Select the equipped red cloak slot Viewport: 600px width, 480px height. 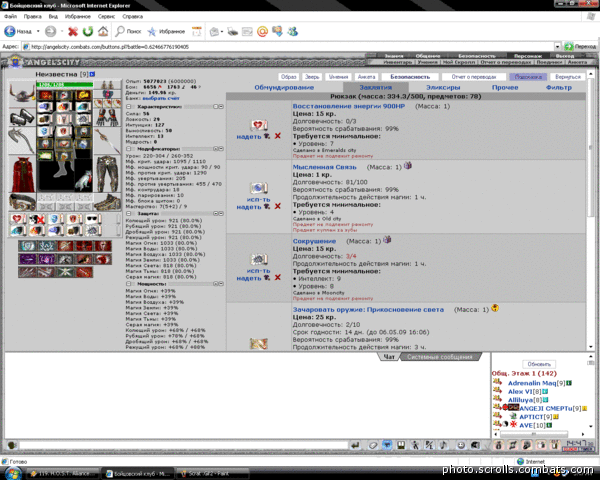[x=23, y=174]
